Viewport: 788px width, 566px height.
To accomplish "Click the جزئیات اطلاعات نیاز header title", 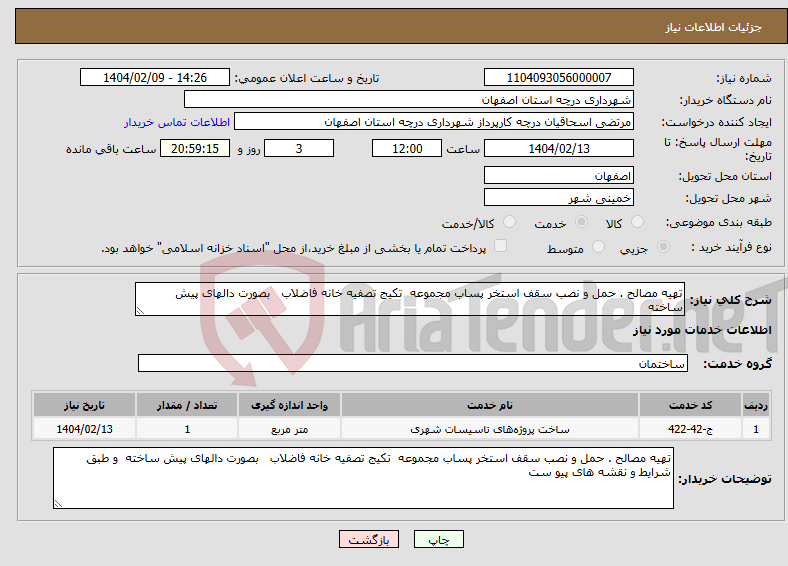I will (x=714, y=27).
